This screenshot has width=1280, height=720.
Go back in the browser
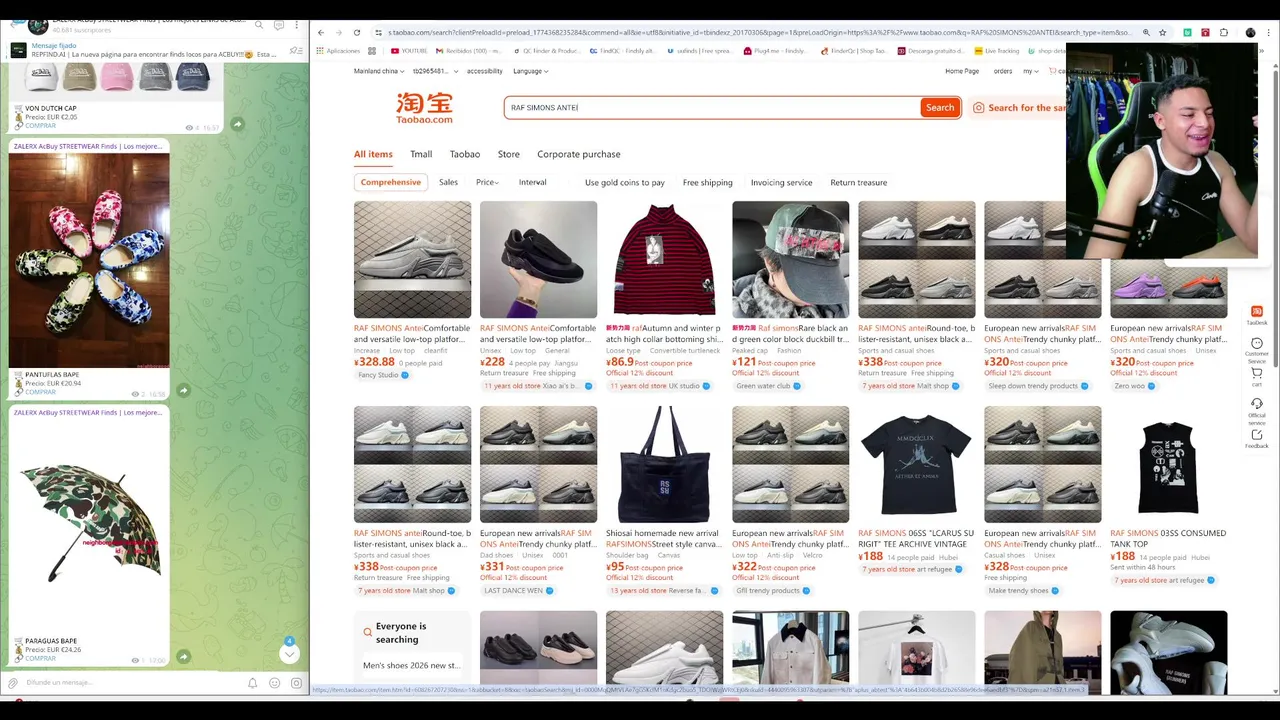[321, 32]
